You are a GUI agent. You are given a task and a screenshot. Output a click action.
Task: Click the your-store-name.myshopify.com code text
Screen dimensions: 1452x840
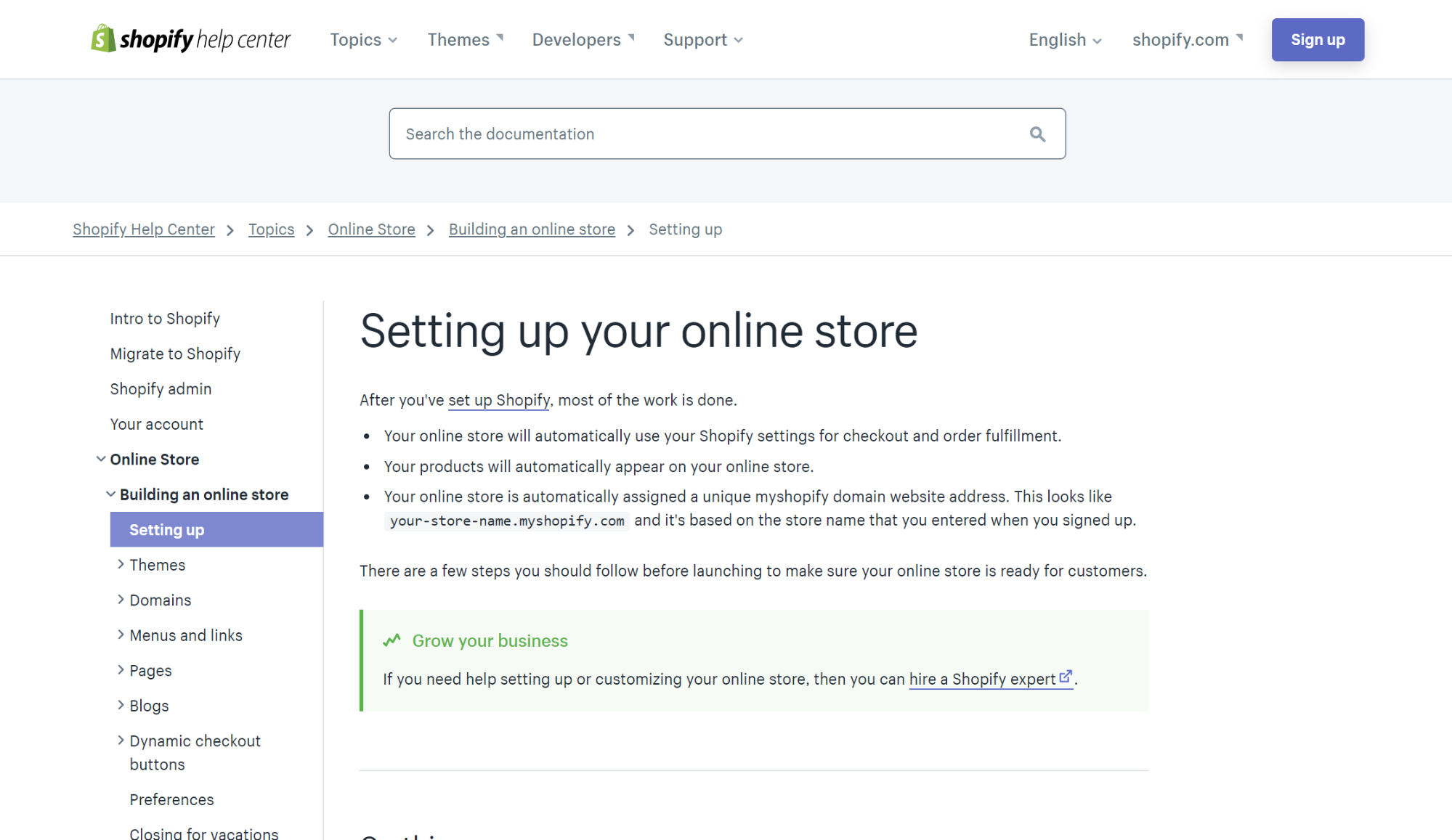[507, 521]
